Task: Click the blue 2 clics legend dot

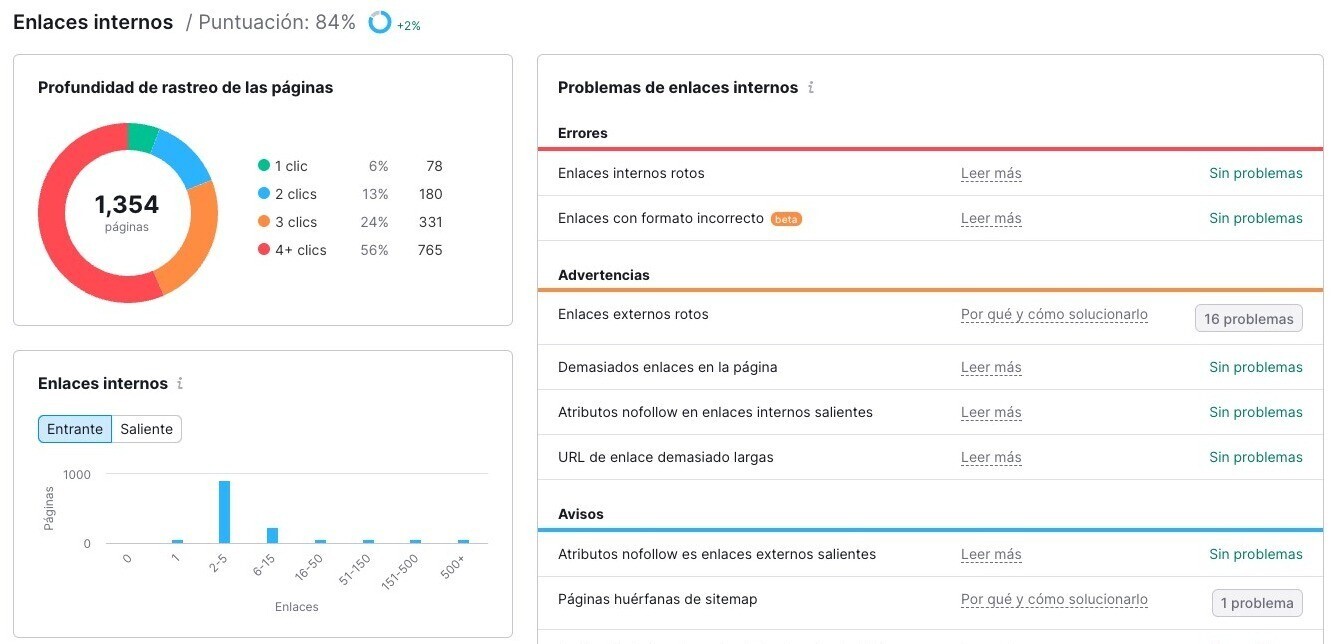Action: [x=264, y=194]
